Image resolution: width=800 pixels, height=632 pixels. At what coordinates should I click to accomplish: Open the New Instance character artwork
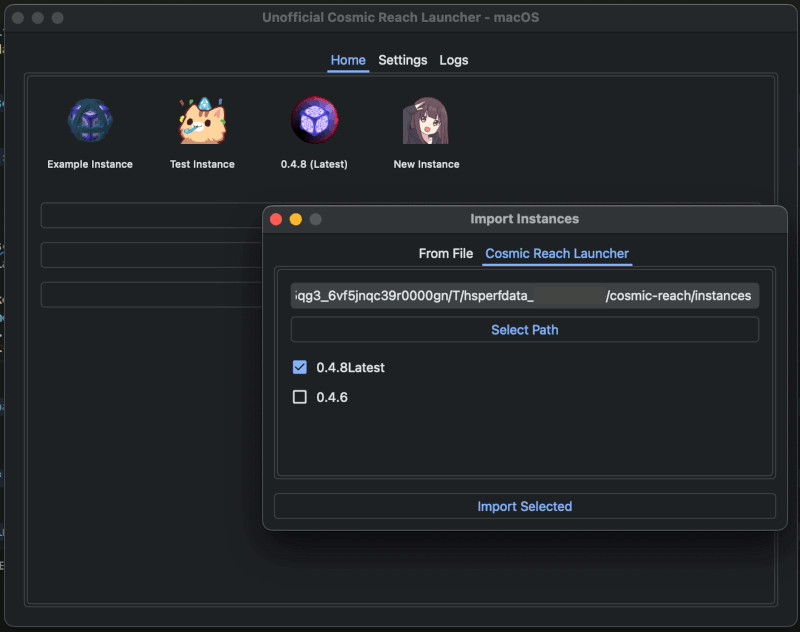point(426,118)
